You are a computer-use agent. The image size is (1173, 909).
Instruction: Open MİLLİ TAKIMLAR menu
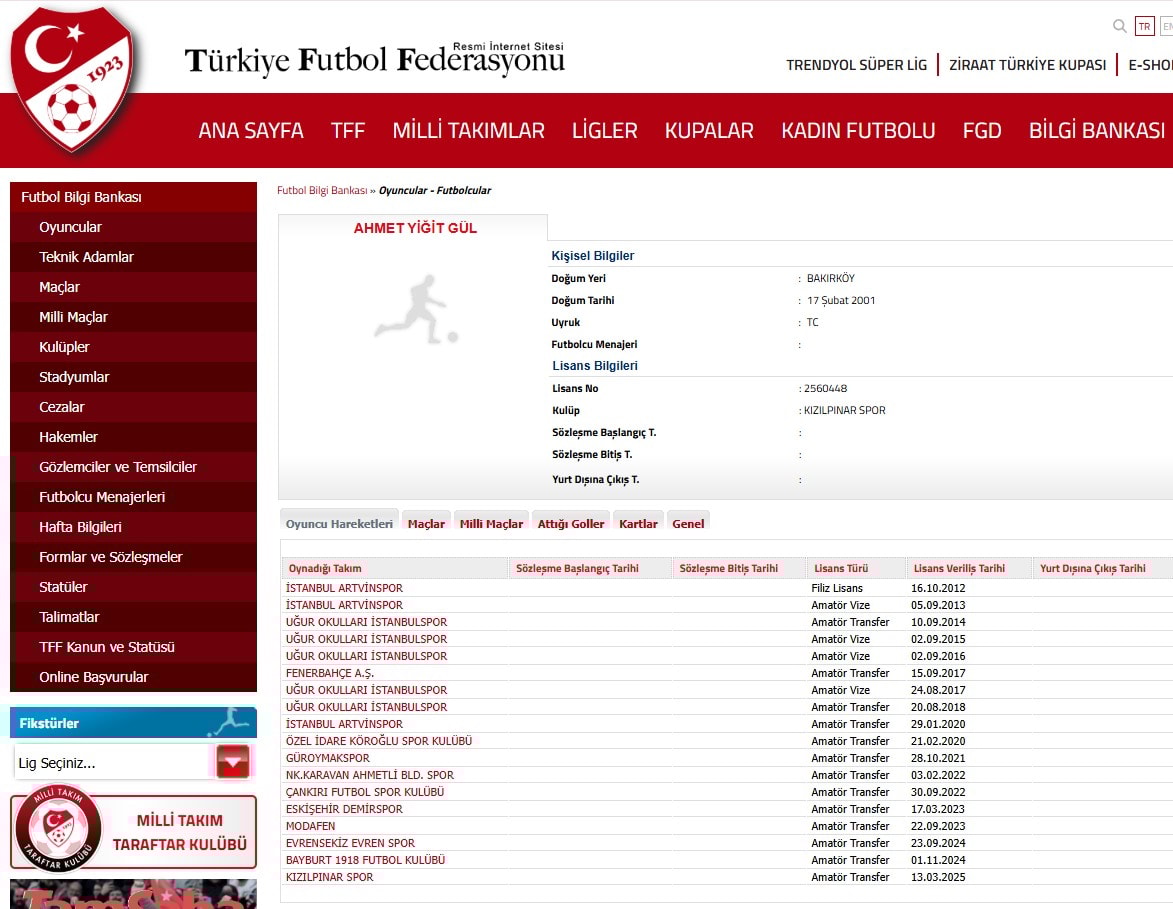point(468,131)
